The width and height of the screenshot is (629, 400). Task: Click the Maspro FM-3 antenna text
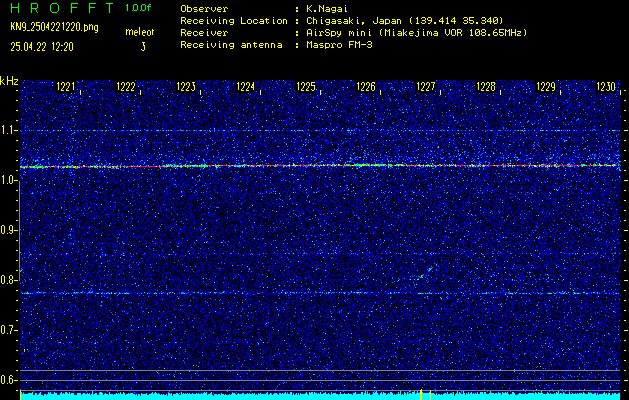339,45
